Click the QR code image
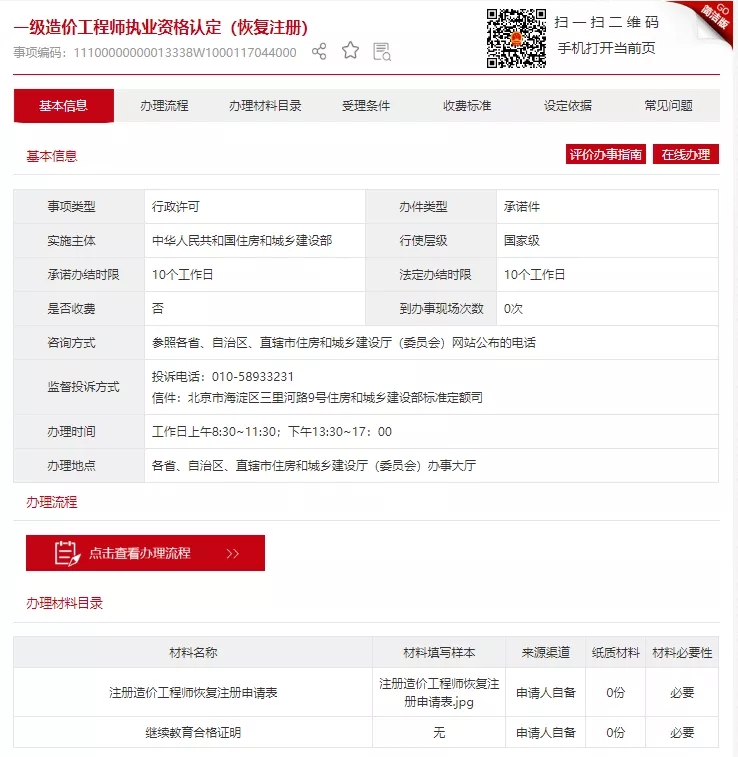This screenshot has width=738, height=757. [x=516, y=38]
